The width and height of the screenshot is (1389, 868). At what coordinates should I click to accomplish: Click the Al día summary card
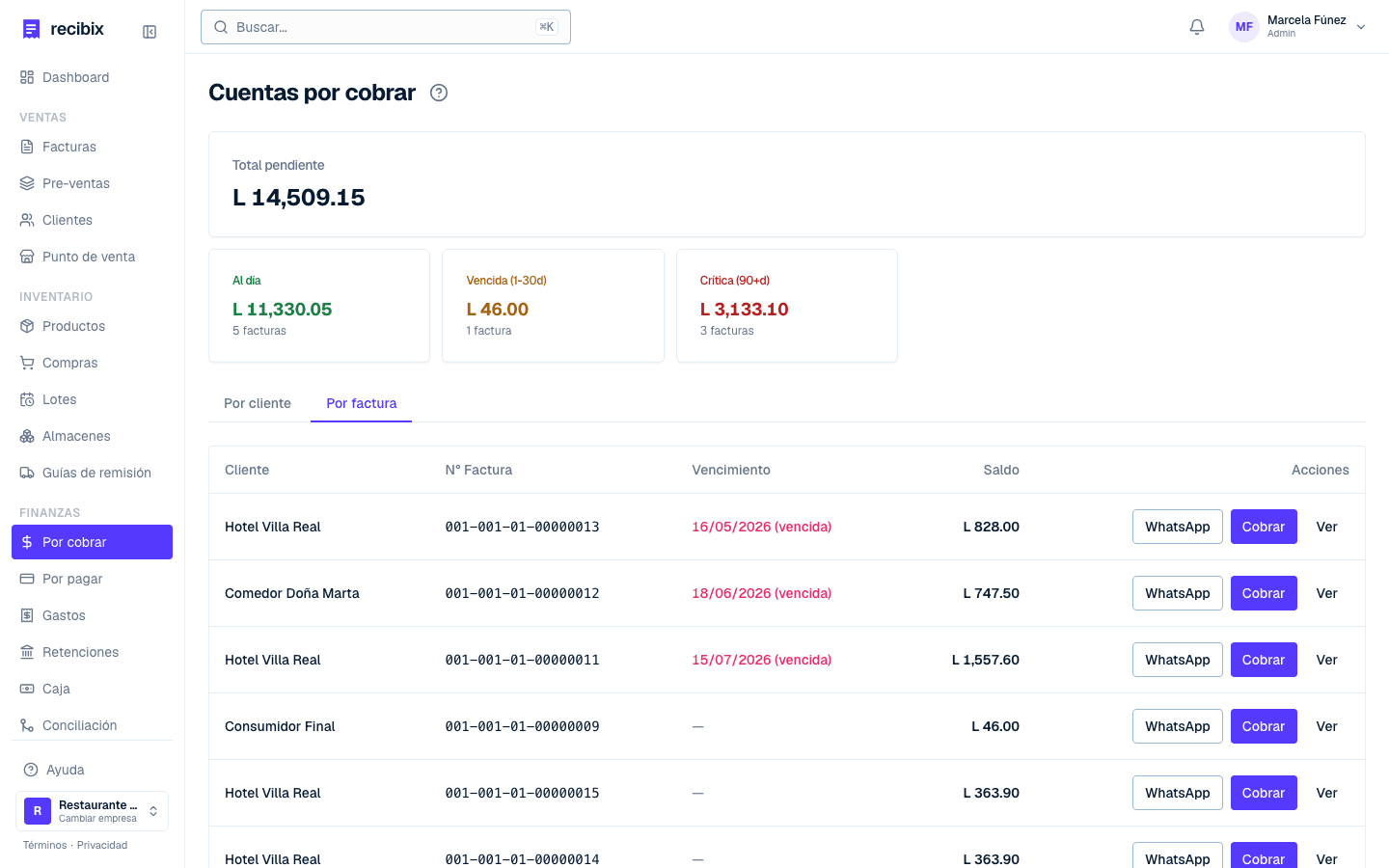coord(319,306)
